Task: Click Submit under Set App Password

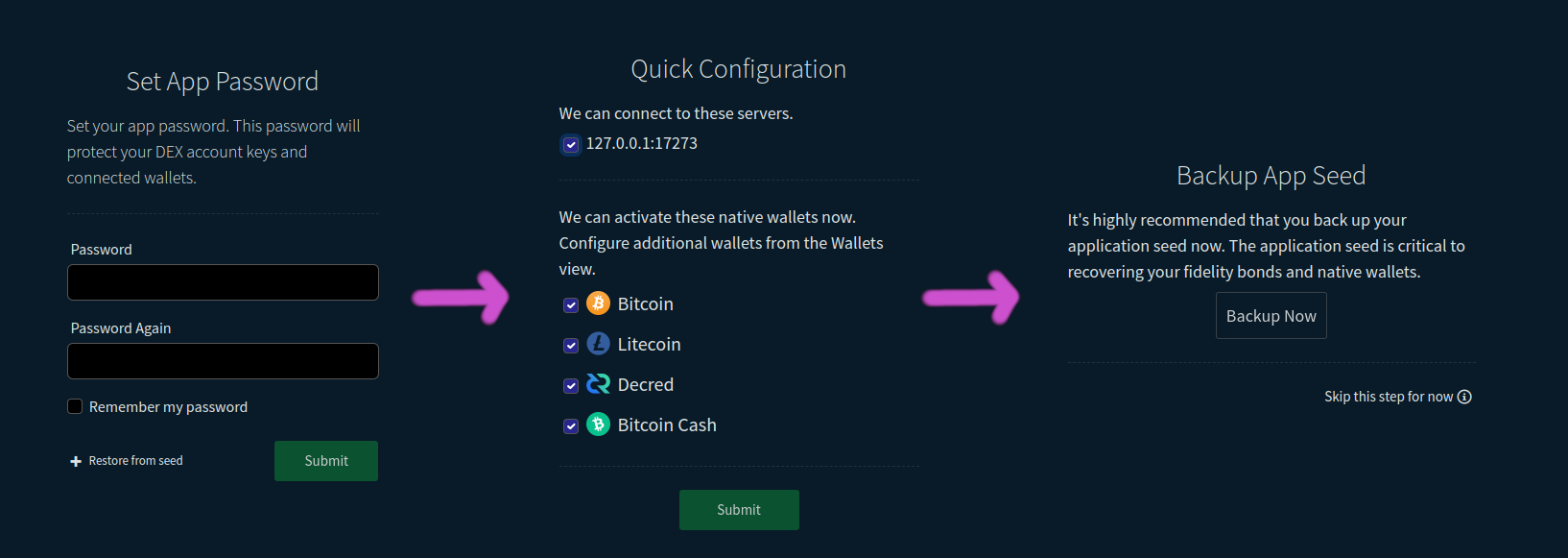Action: point(325,460)
